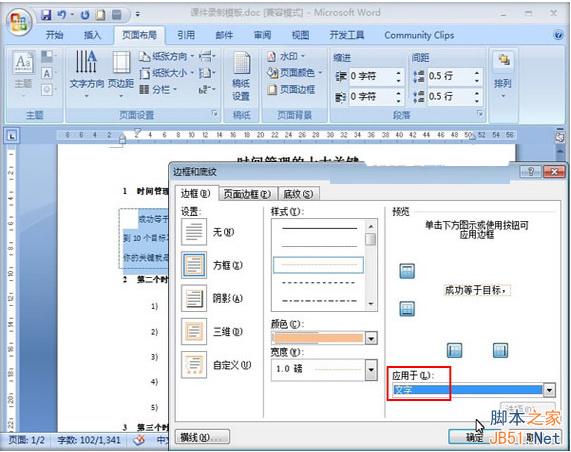Open page borders (页面边框) dialog
The width and height of the screenshot is (571, 452).
(291, 89)
